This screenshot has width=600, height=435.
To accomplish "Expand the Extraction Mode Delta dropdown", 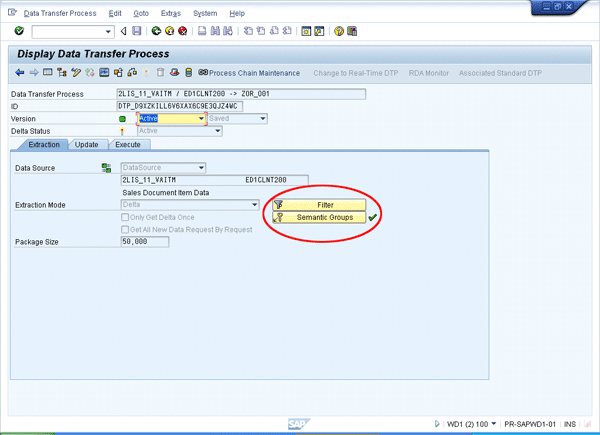I will coord(254,204).
